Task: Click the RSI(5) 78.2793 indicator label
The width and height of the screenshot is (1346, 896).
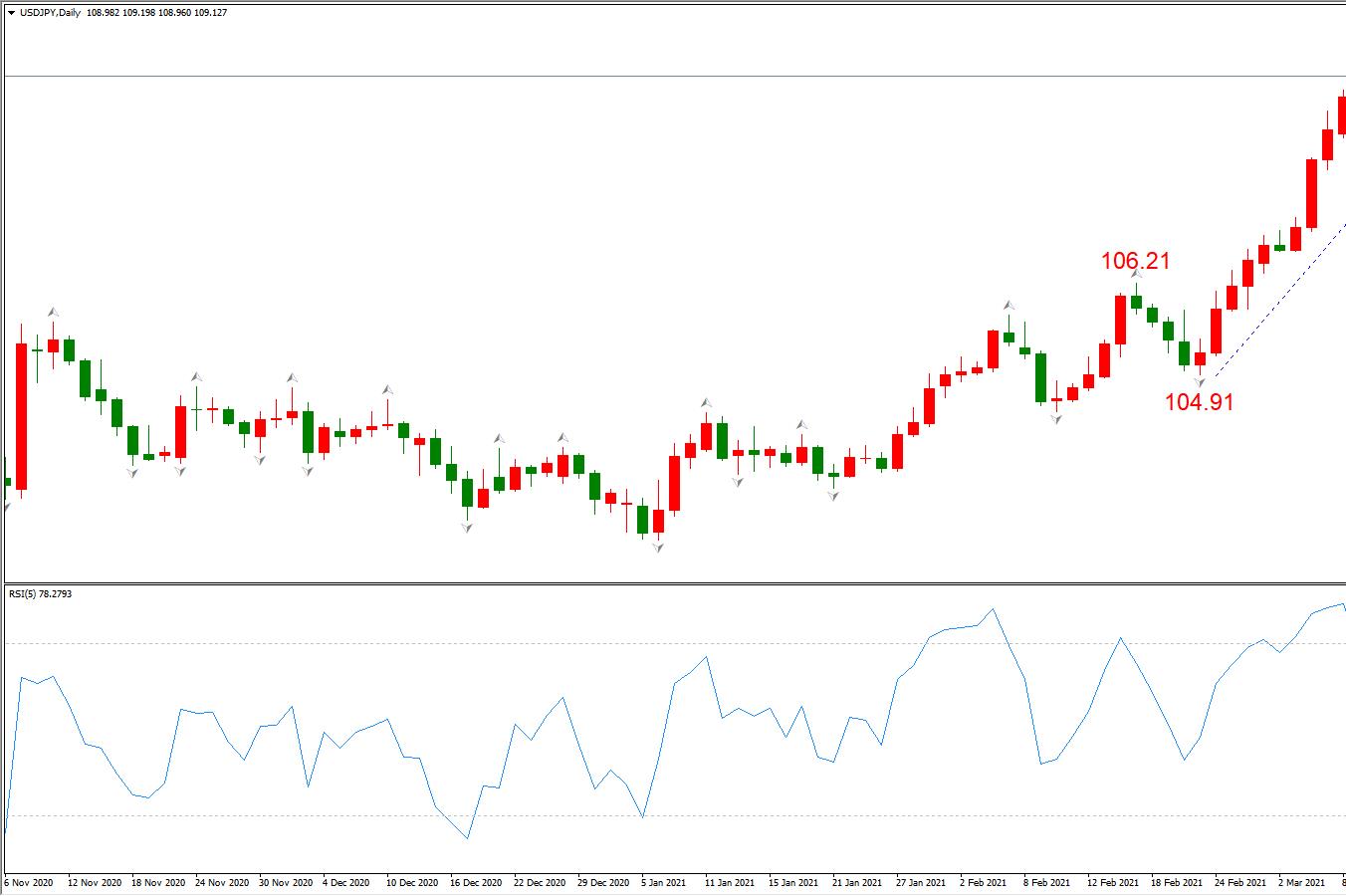Action: (40, 594)
